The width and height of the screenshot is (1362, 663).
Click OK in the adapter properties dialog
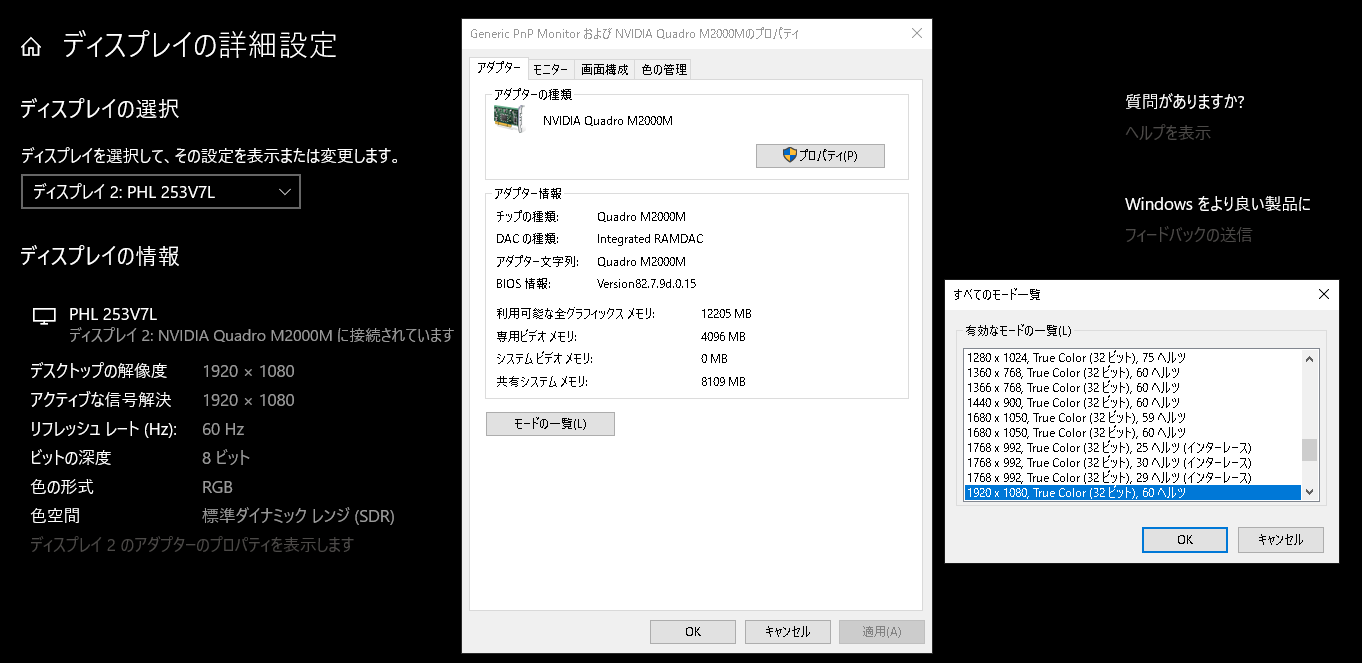pyautogui.click(x=693, y=632)
